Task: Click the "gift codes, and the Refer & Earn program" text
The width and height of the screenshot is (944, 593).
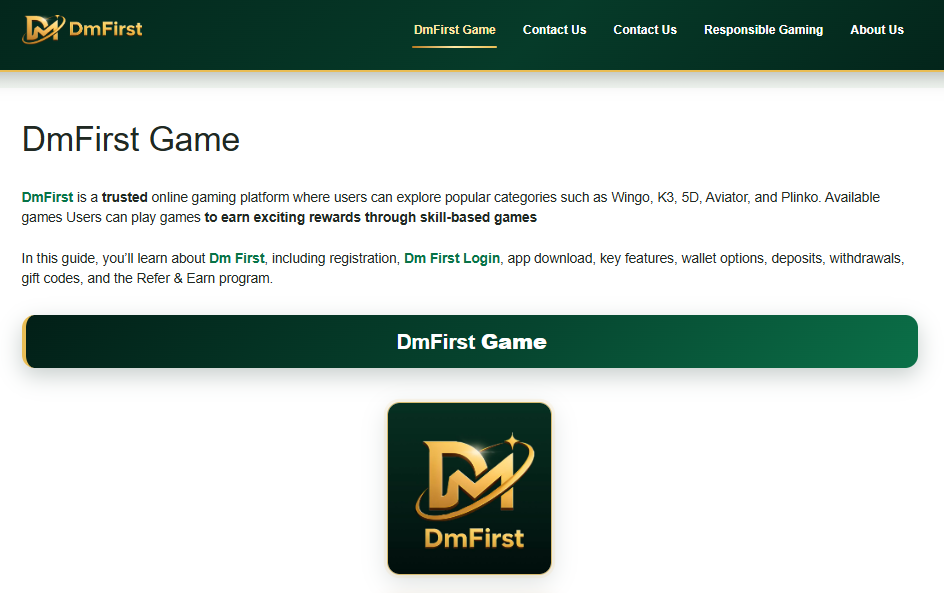Action: click(147, 278)
